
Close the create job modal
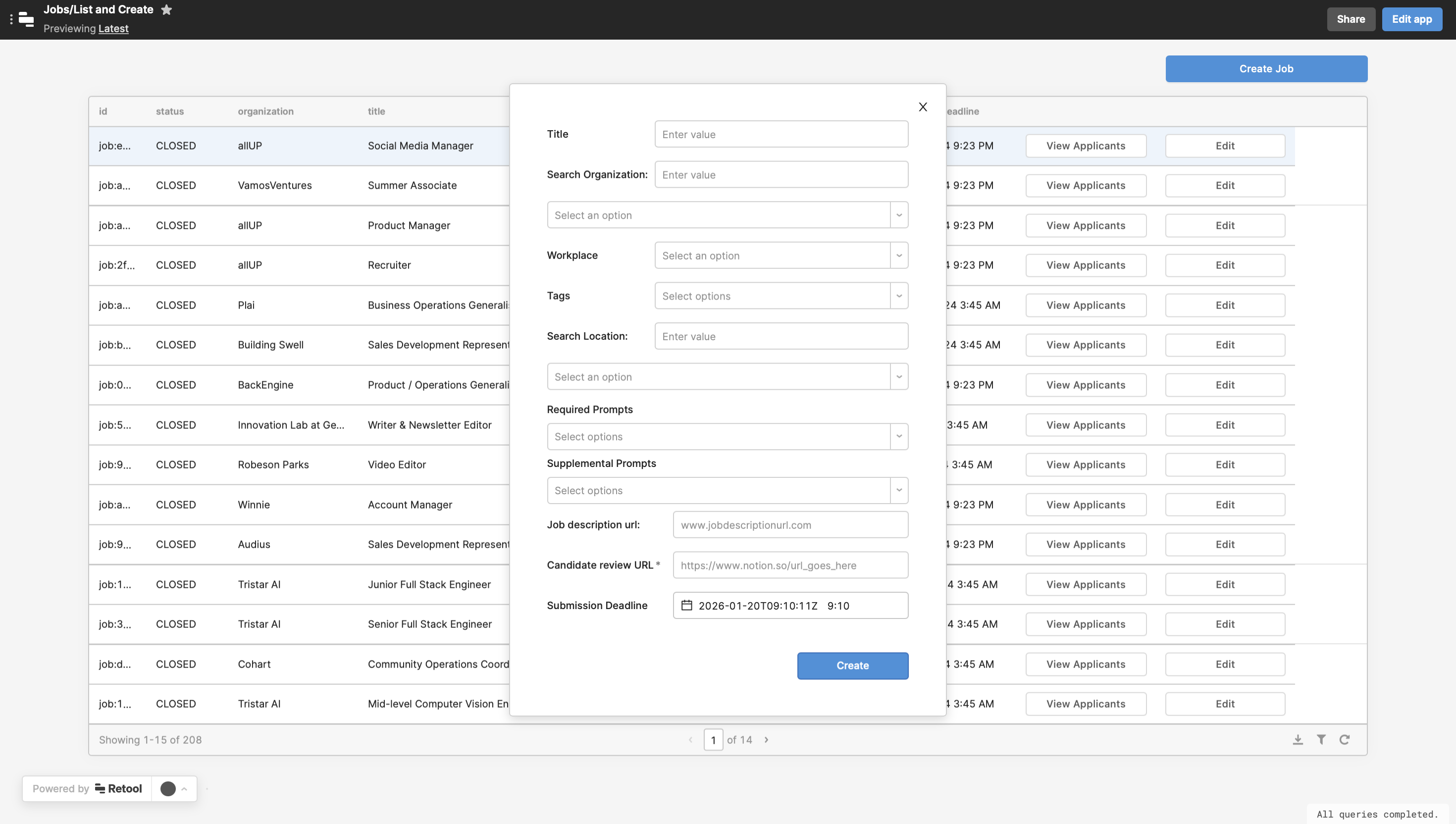click(x=922, y=107)
